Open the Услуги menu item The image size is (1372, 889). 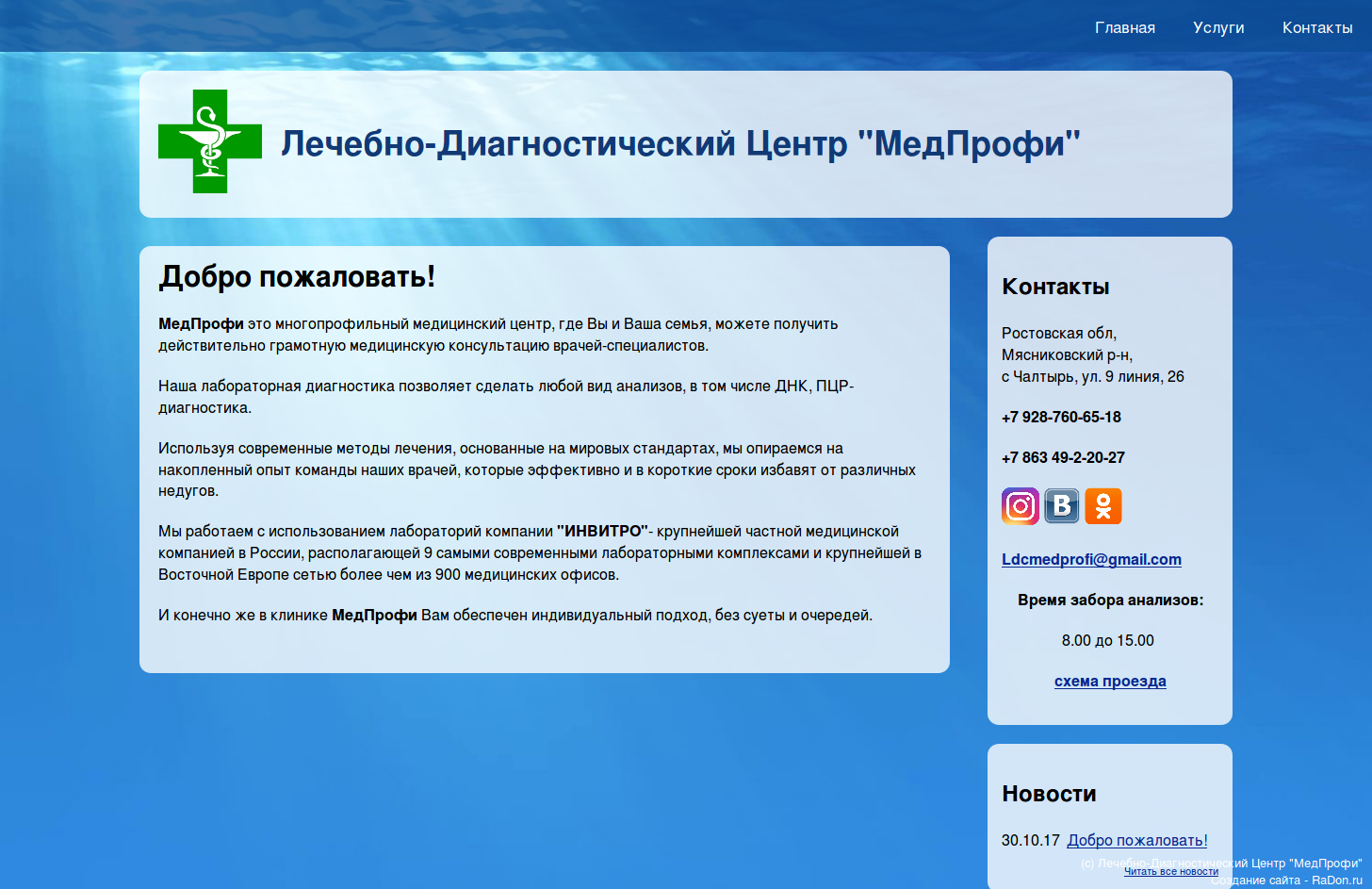[1218, 27]
